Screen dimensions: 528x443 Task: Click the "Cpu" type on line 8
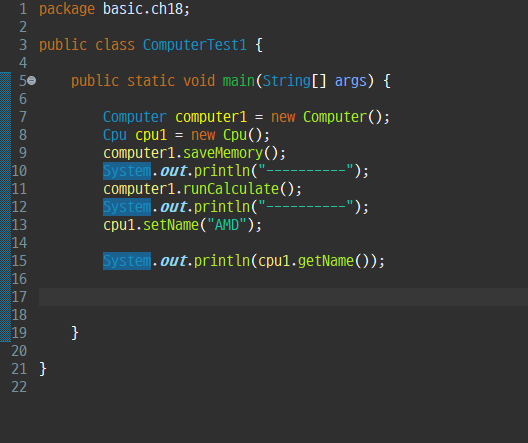pyautogui.click(x=115, y=135)
